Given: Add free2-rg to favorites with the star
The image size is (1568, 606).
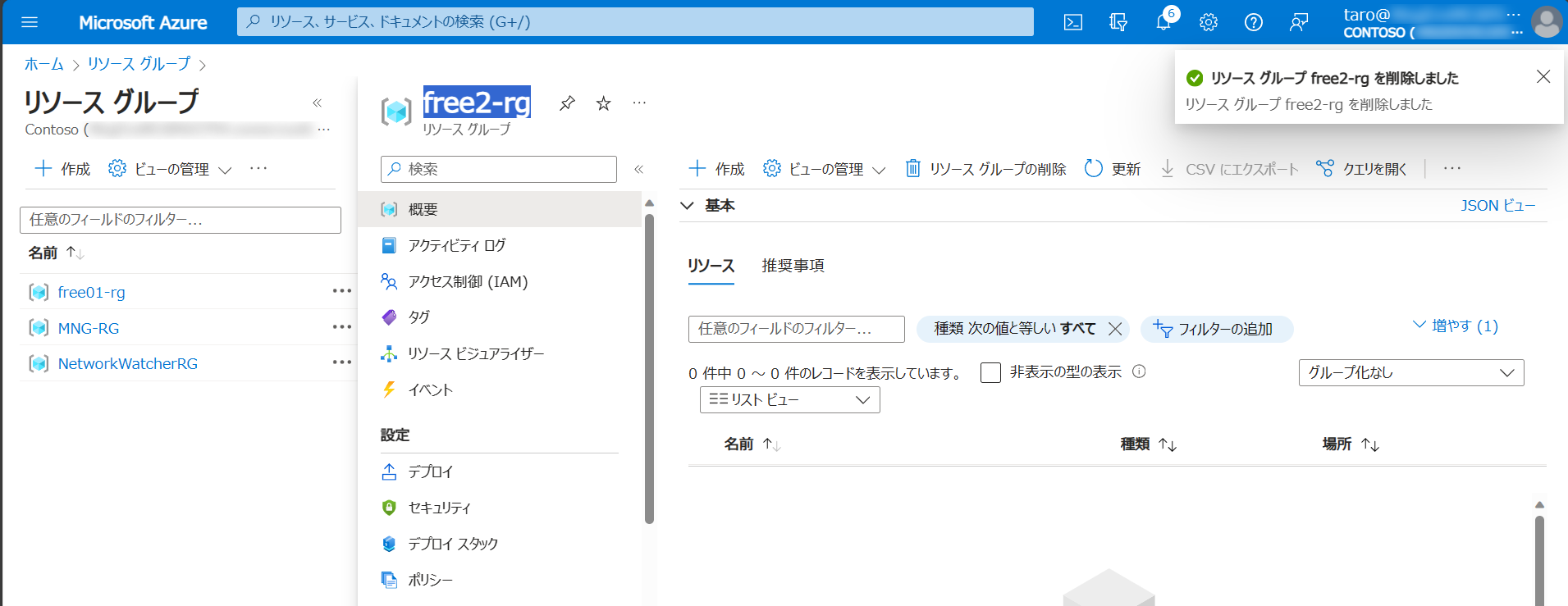Looking at the screenshot, I should [604, 103].
